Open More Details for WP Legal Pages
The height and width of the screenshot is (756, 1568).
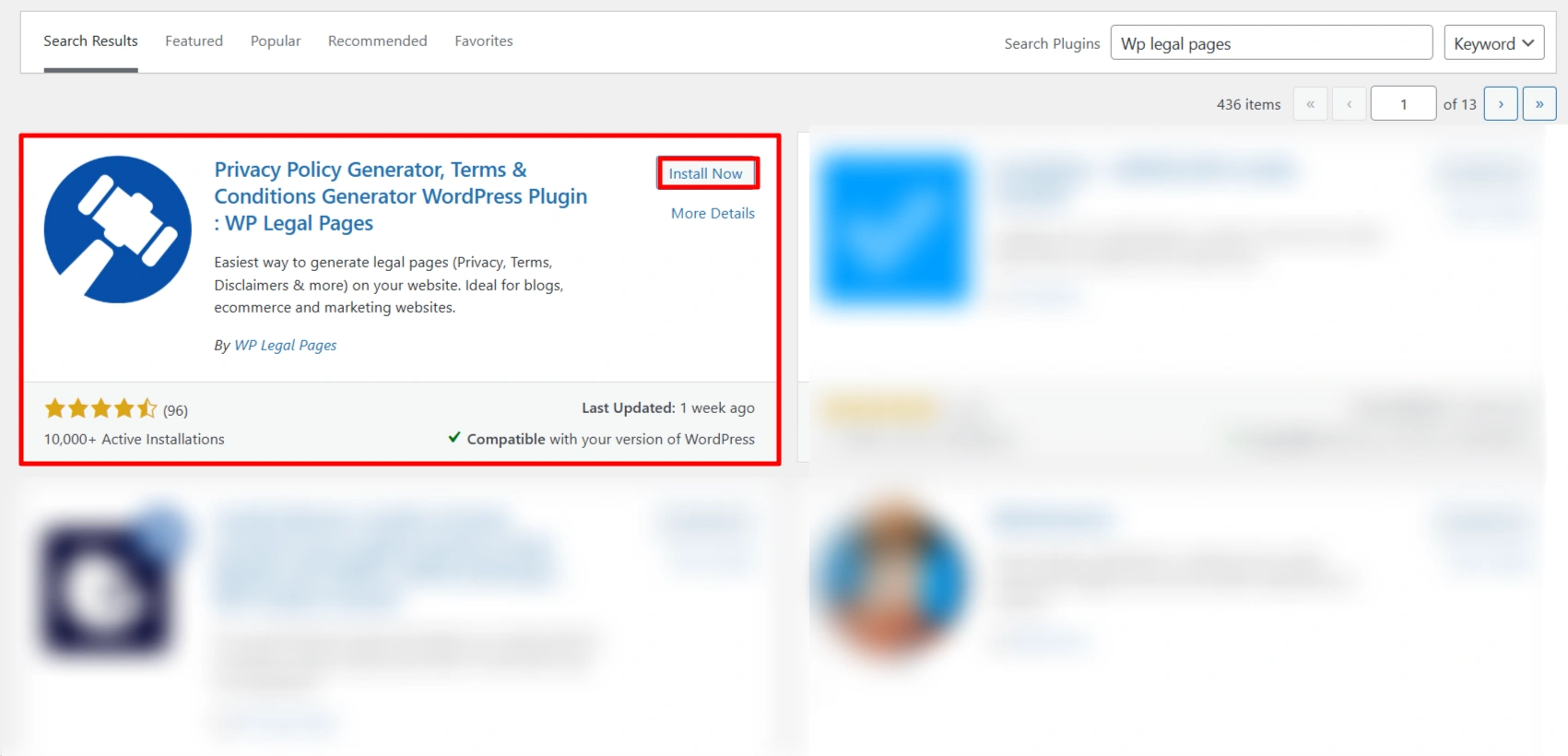(x=713, y=213)
